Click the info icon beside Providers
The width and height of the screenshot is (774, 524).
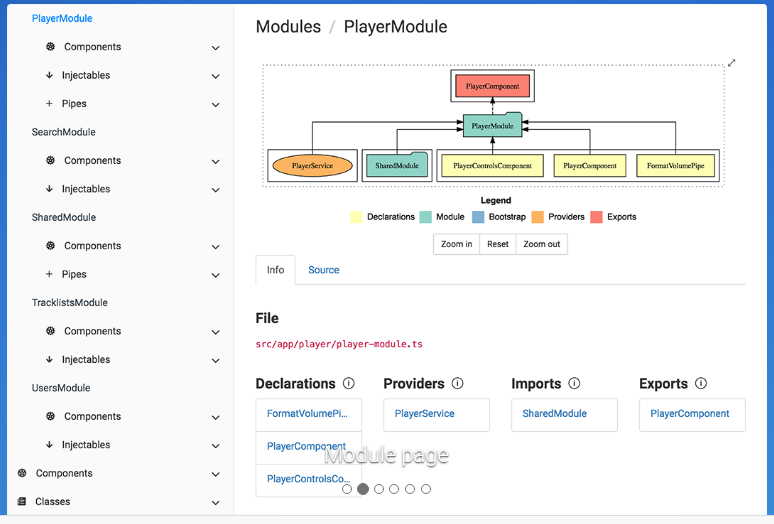tap(457, 383)
